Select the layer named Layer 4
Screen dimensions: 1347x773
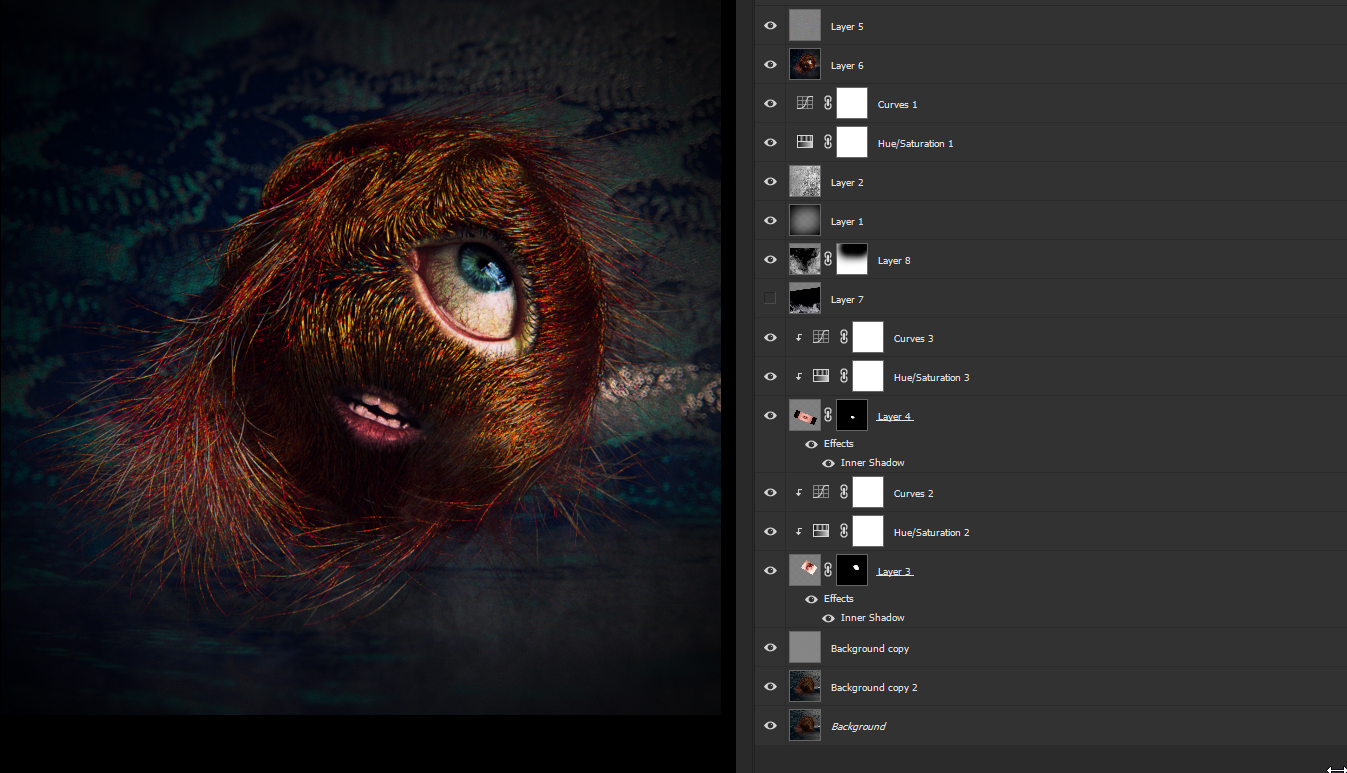click(x=894, y=416)
